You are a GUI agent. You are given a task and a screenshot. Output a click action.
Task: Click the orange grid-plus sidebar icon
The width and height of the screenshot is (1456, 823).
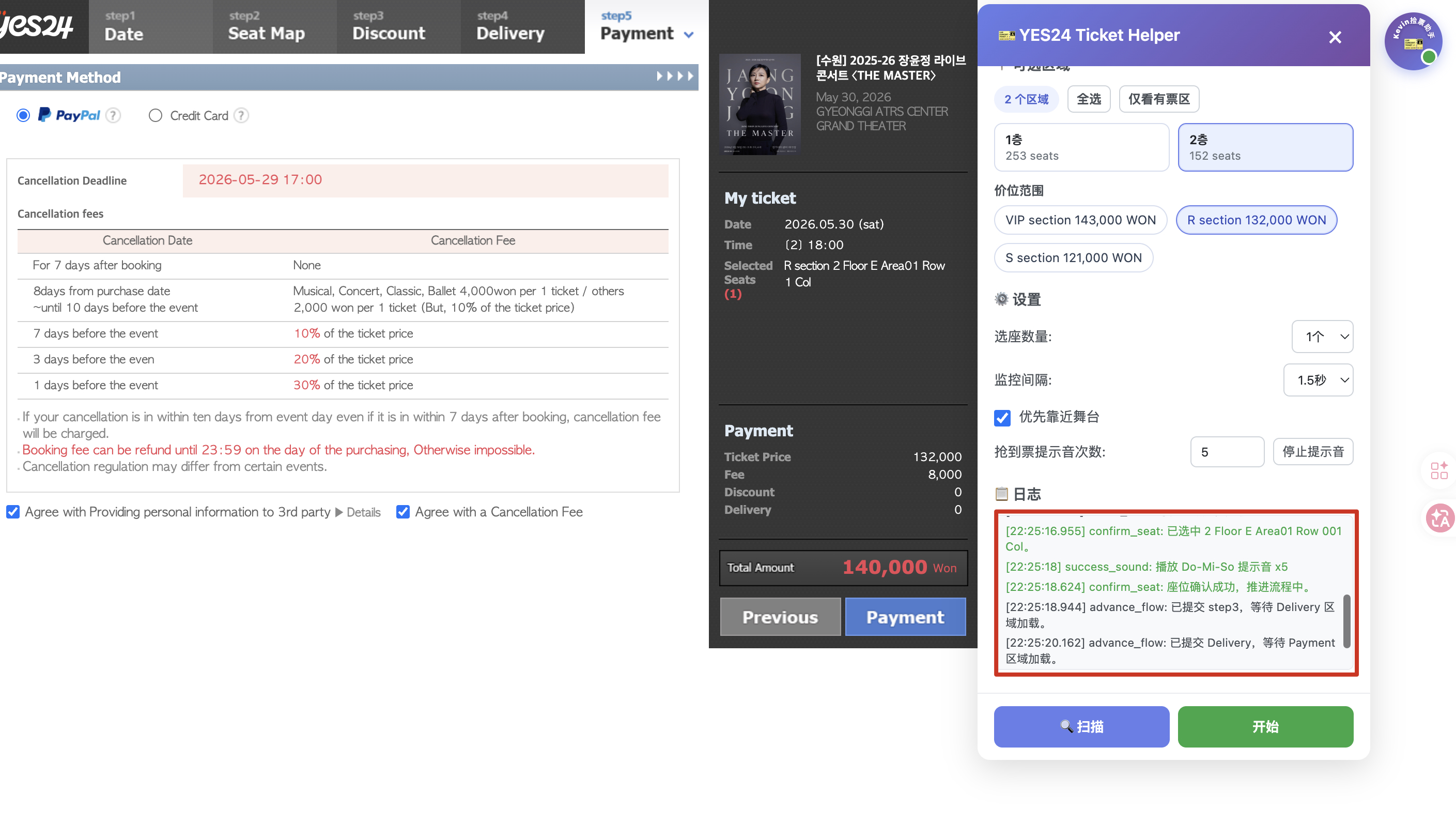pyautogui.click(x=1438, y=469)
